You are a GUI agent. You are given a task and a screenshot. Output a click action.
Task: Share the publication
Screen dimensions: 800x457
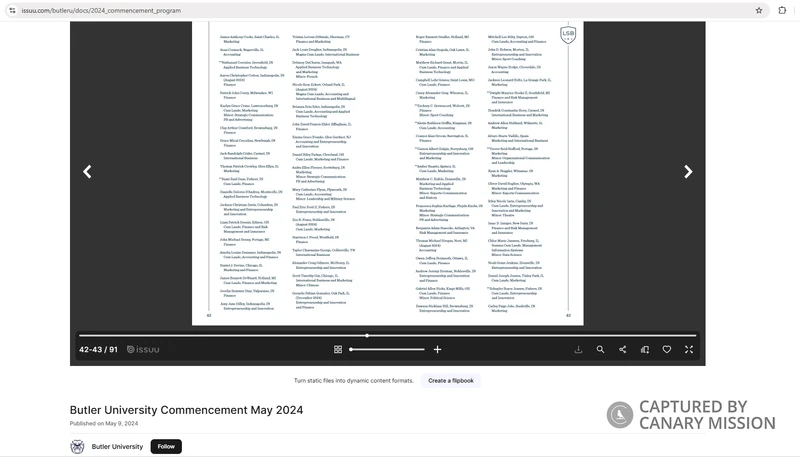click(622, 350)
